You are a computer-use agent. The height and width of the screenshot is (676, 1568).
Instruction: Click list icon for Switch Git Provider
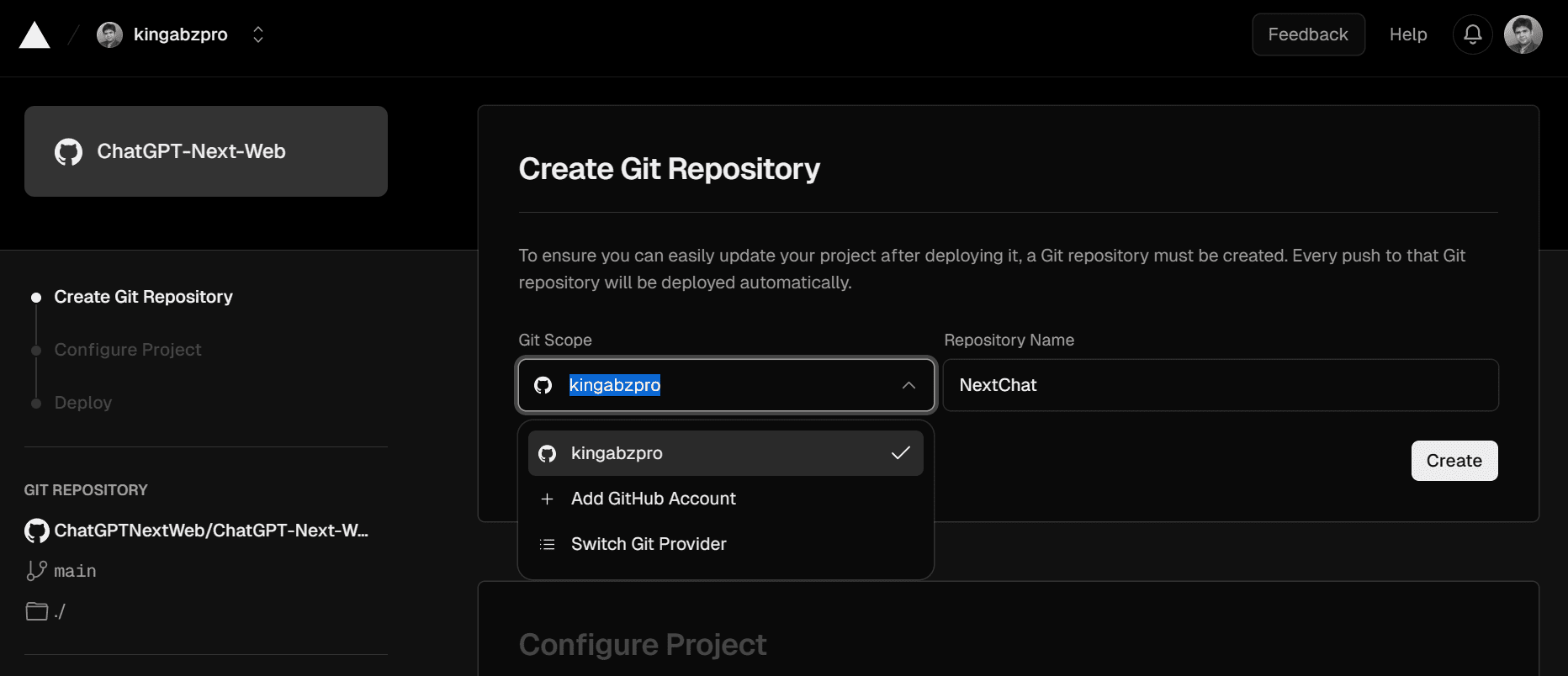(547, 544)
